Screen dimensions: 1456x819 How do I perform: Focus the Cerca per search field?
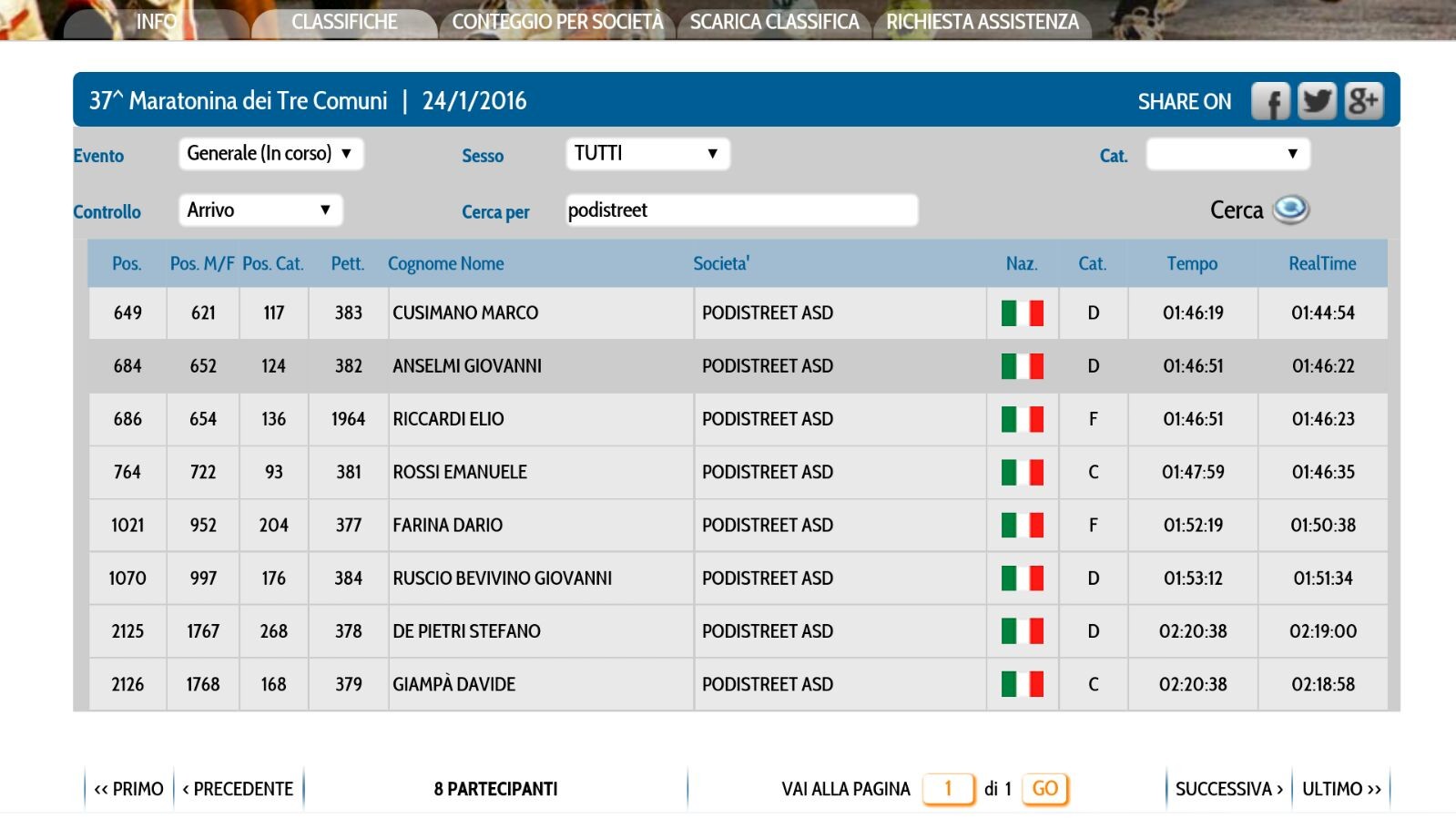[741, 210]
